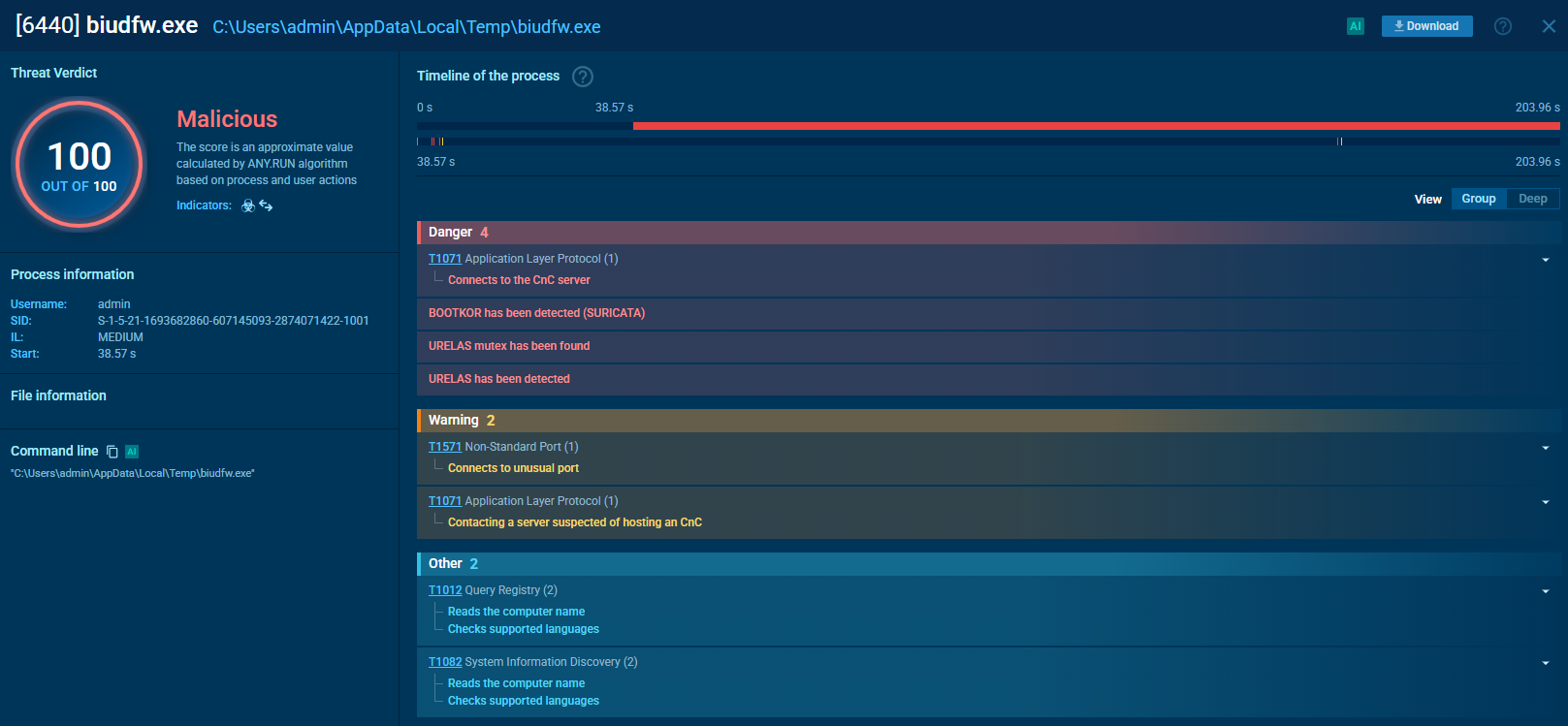Screen dimensions: 1568x726
Task: Click the AI icon beside Command line
Action: click(x=132, y=452)
